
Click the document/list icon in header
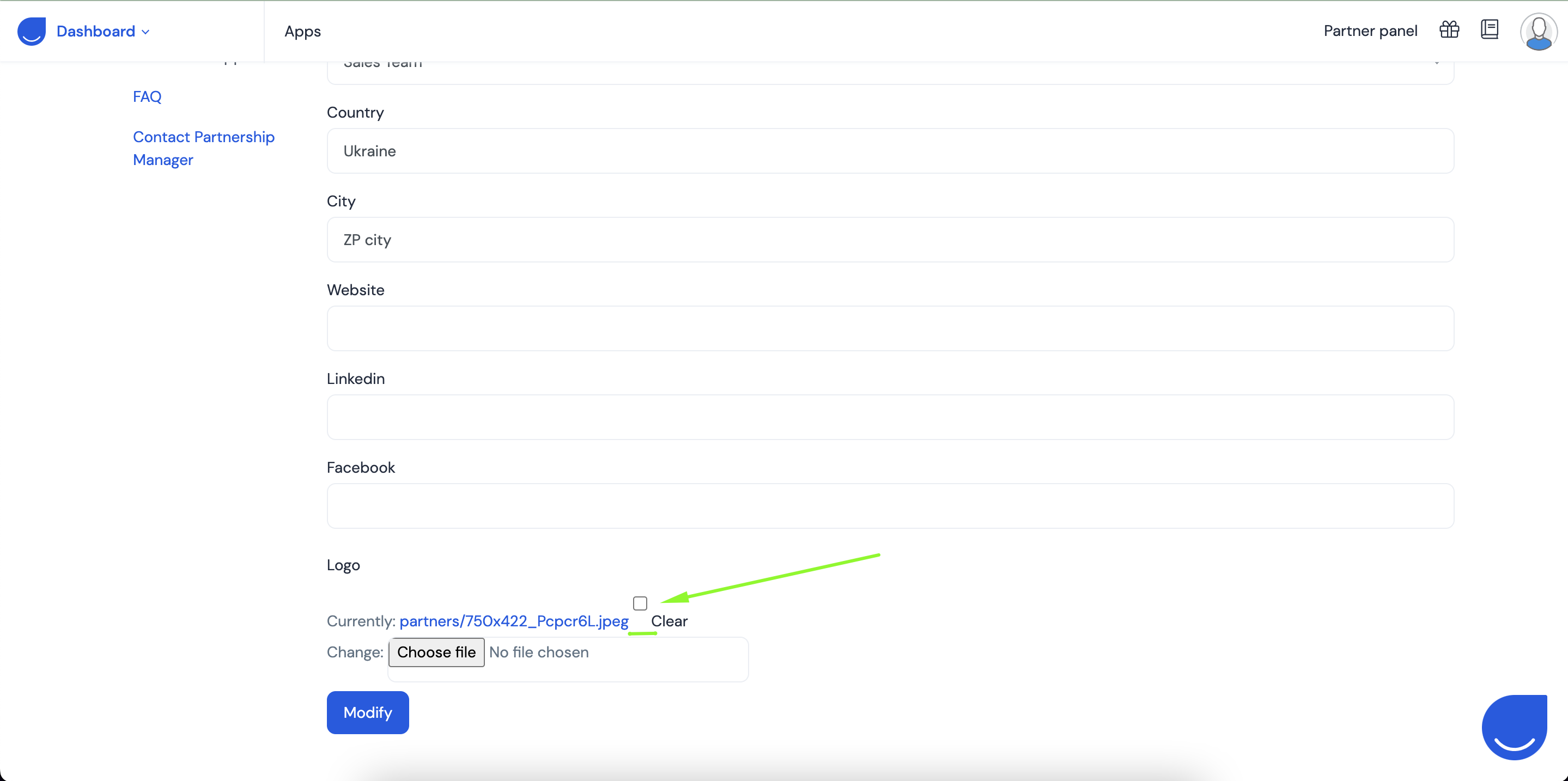[1491, 30]
